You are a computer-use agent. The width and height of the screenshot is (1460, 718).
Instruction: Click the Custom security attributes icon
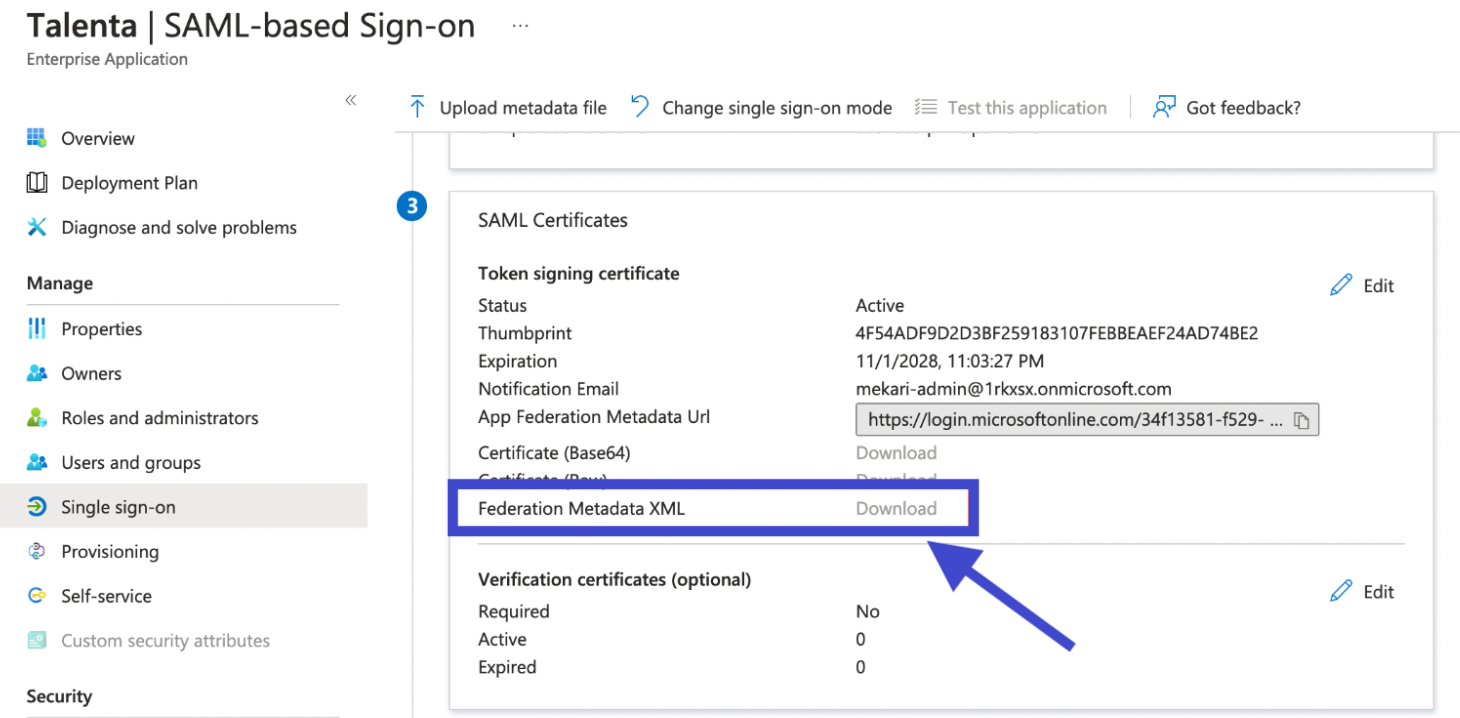(x=37, y=640)
